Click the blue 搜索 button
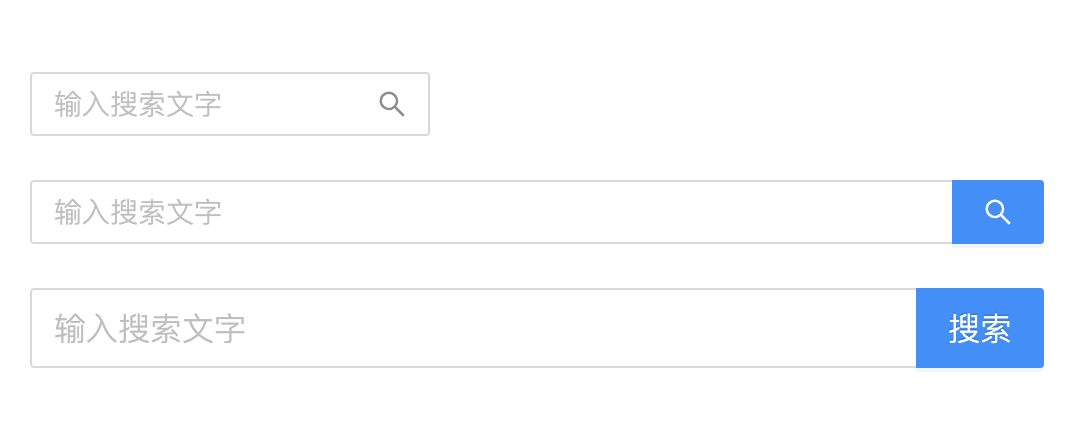 click(x=979, y=328)
